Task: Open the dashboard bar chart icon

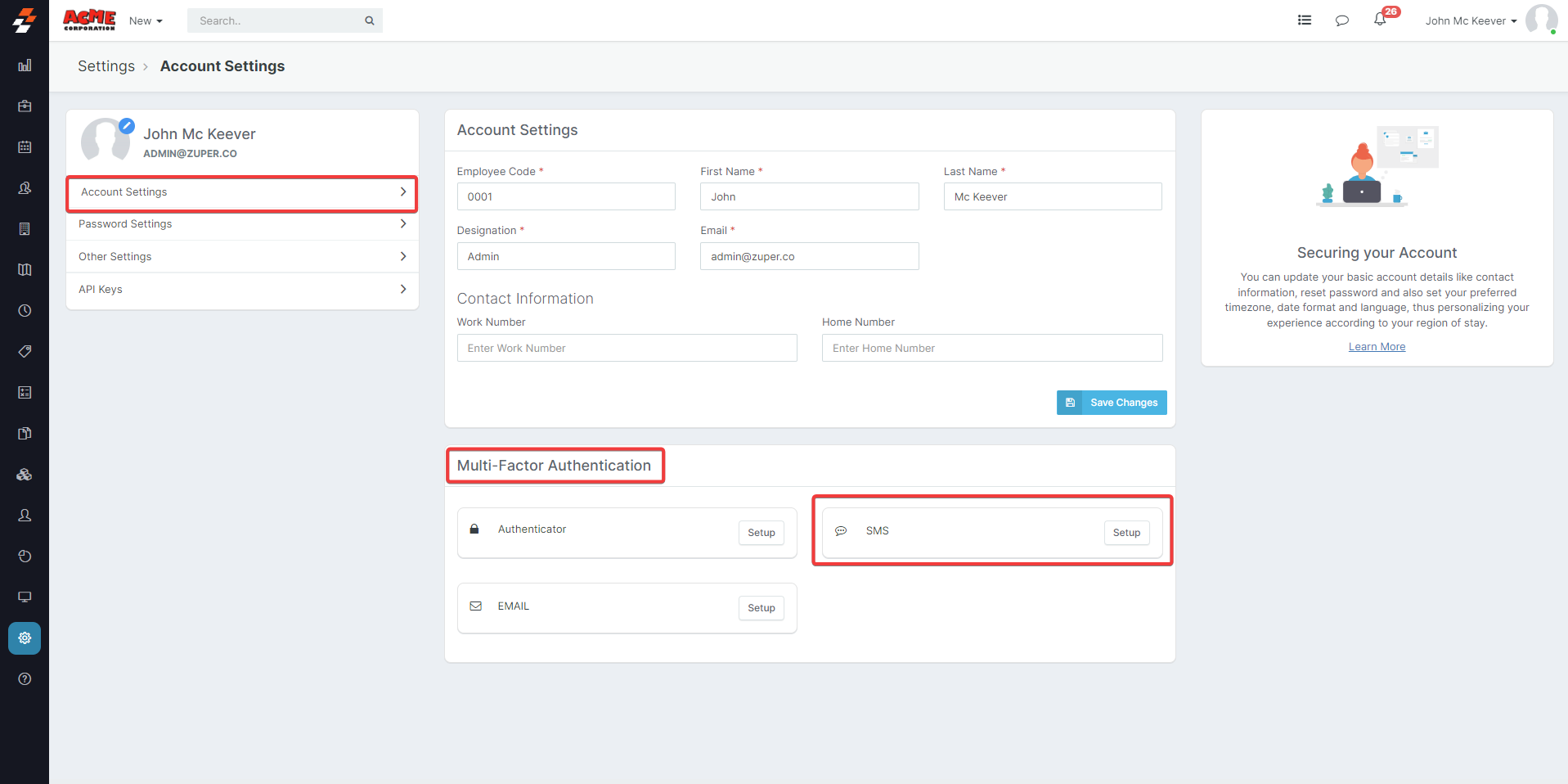Action: [25, 65]
